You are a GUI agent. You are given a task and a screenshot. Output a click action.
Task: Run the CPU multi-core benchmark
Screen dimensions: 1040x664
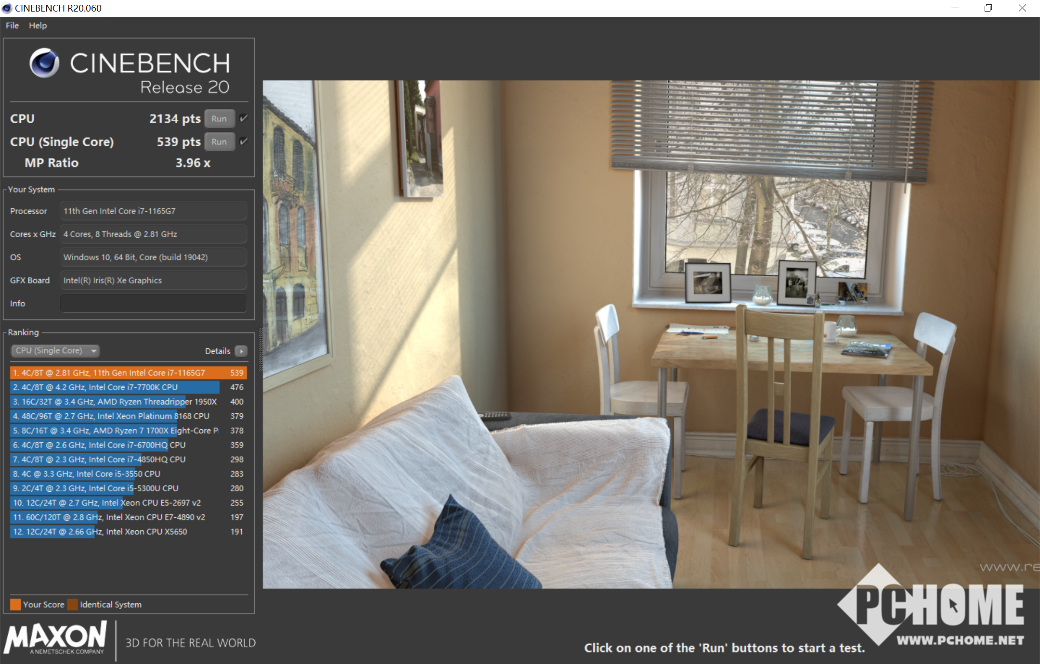tap(219, 118)
